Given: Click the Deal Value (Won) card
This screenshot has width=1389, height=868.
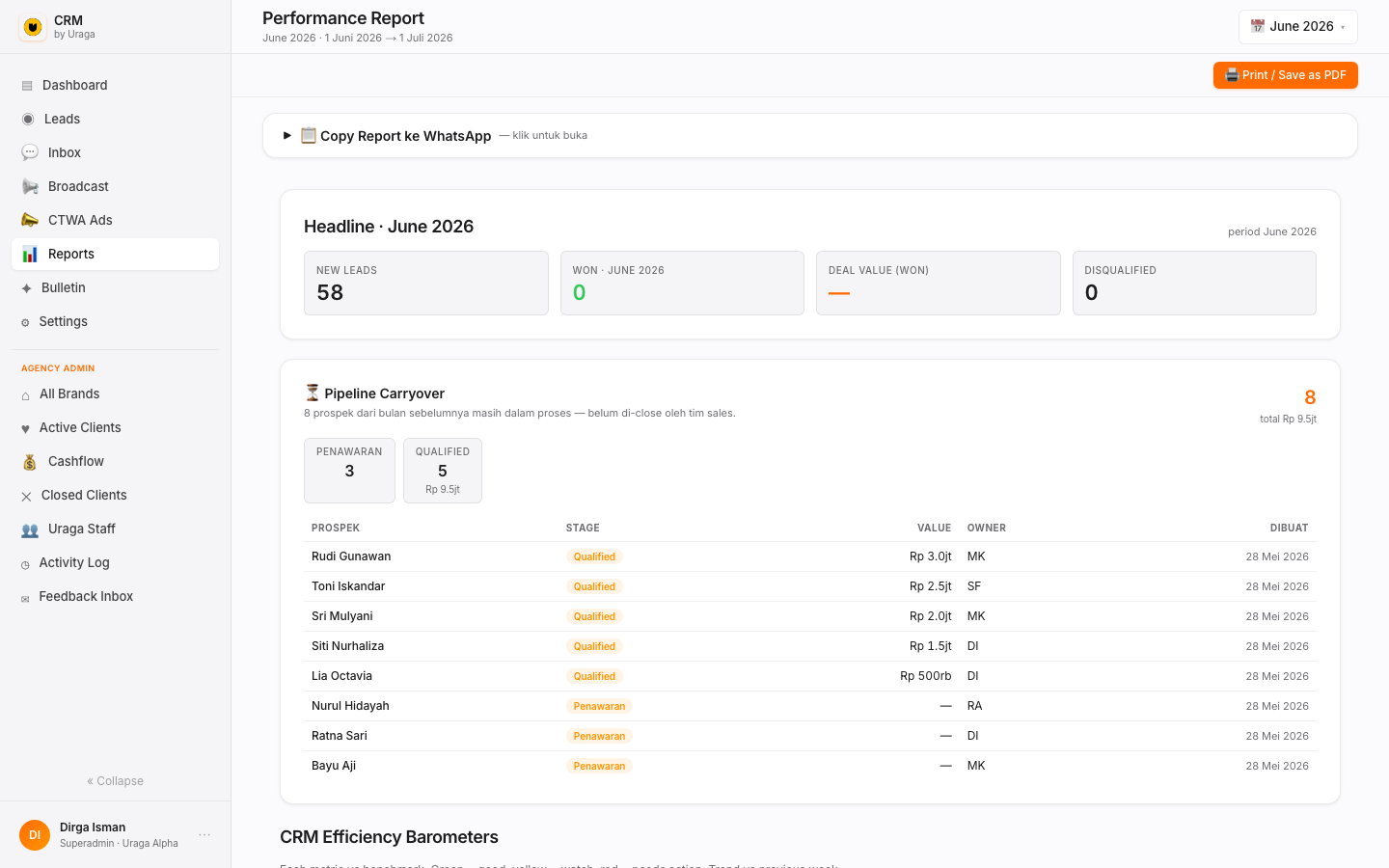Looking at the screenshot, I should pyautogui.click(x=938, y=284).
